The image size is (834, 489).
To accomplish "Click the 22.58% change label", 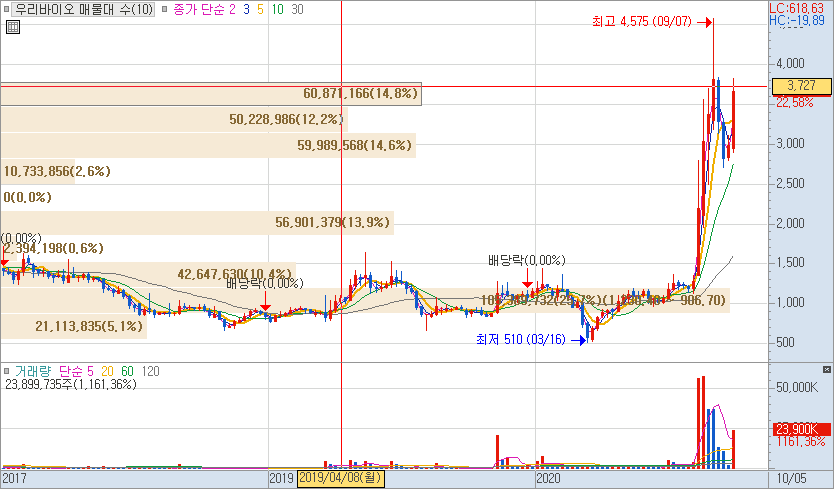I will 795,102.
